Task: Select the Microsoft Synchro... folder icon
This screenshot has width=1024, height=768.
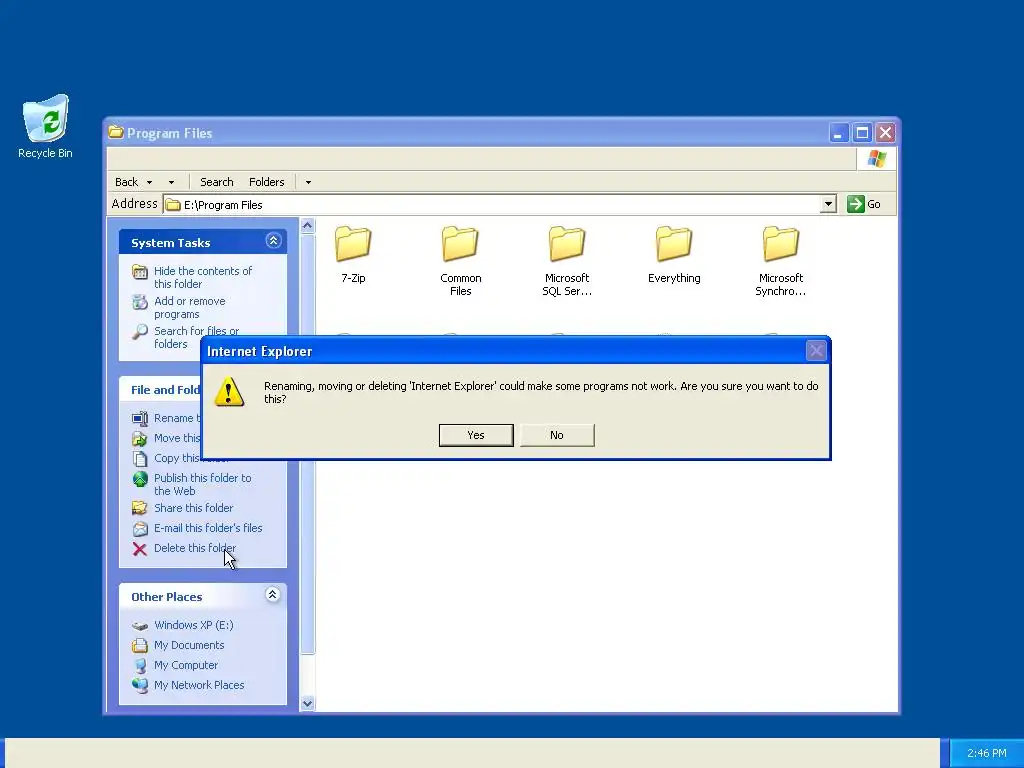Action: tap(780, 244)
